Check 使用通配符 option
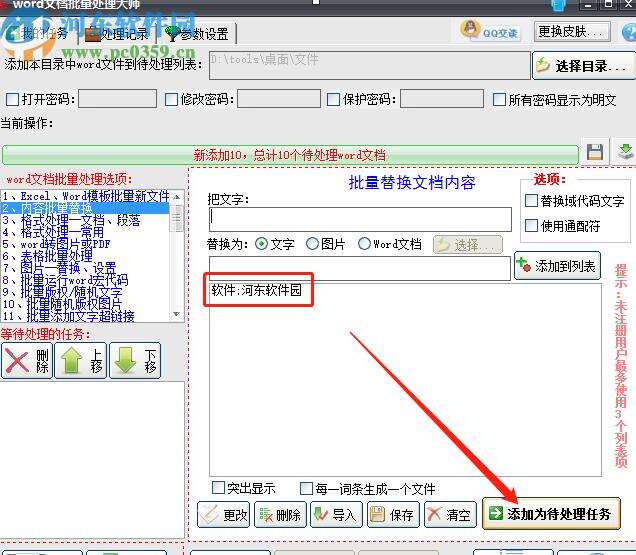 pos(531,226)
